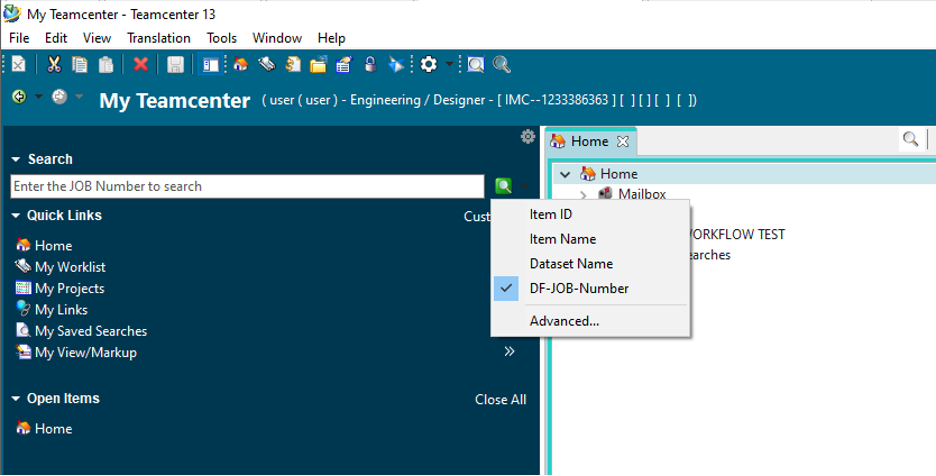
Task: Open the Tools menu
Action: [221, 38]
